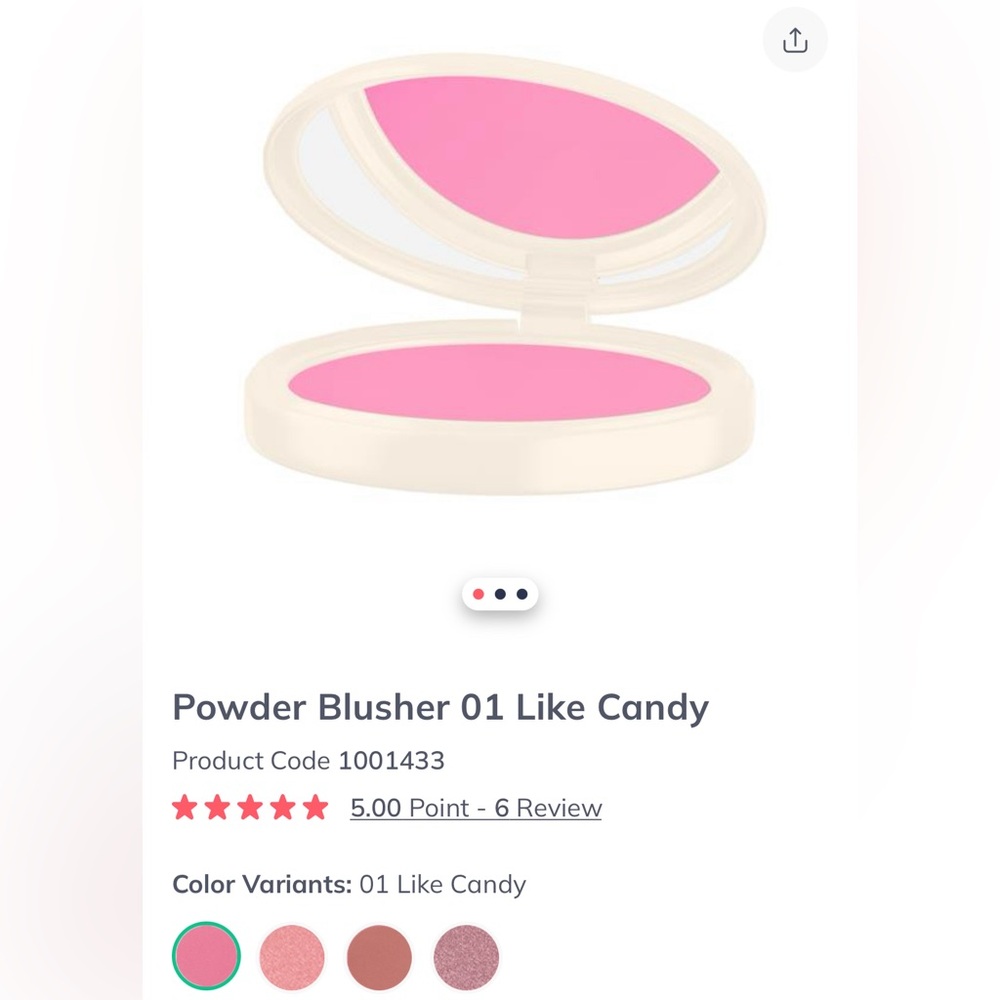Tap the share icon at top right
The height and width of the screenshot is (1000, 1000).
point(795,40)
